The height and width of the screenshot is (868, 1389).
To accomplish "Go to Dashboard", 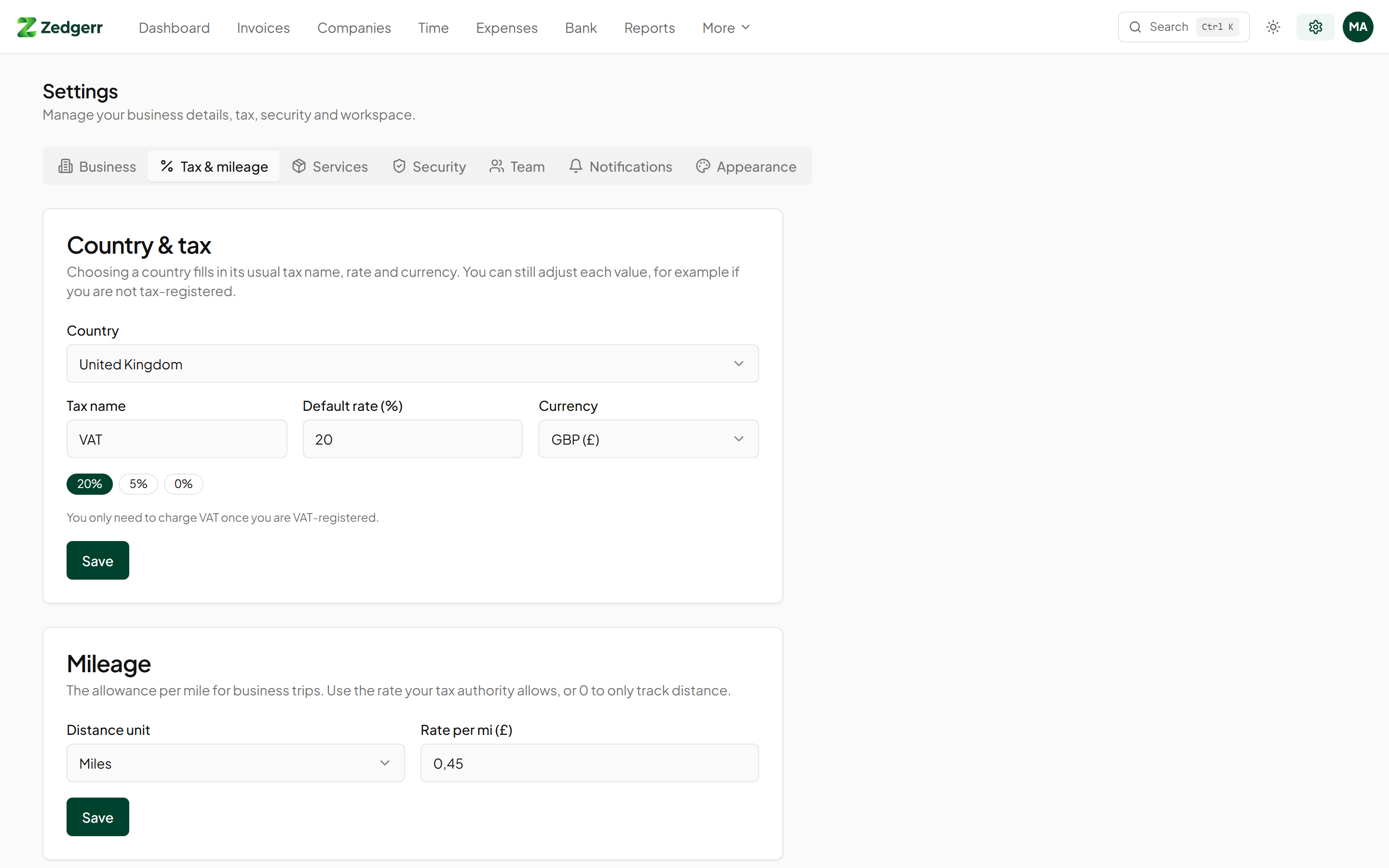I will pos(175,27).
